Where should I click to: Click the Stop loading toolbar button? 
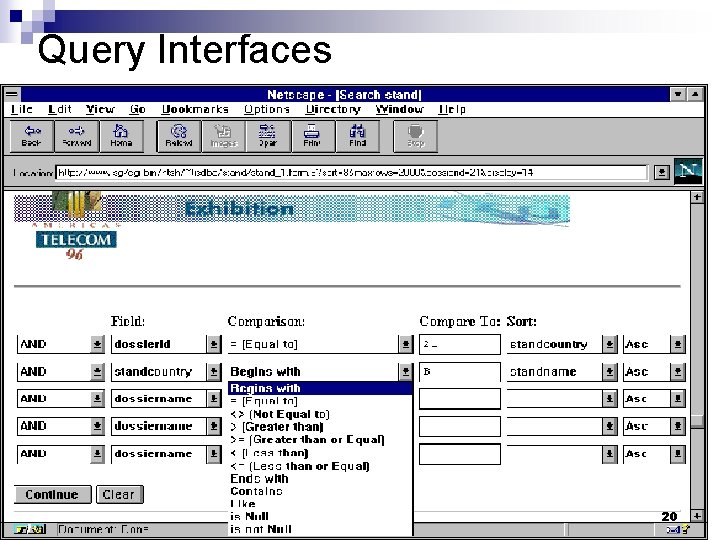coord(416,136)
